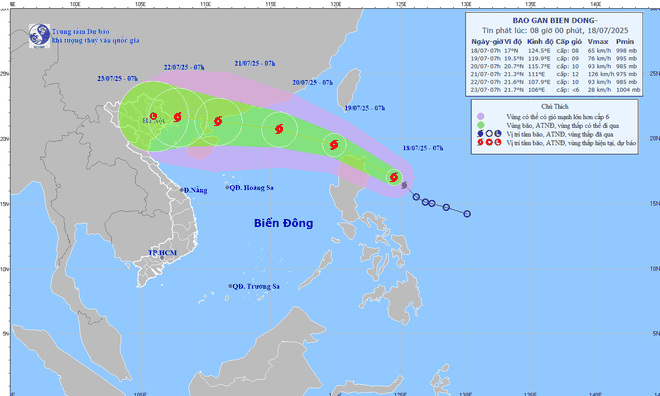Click the storm forecast icon for 21/07/25
This screenshot has width=660, height=396.
218,121
